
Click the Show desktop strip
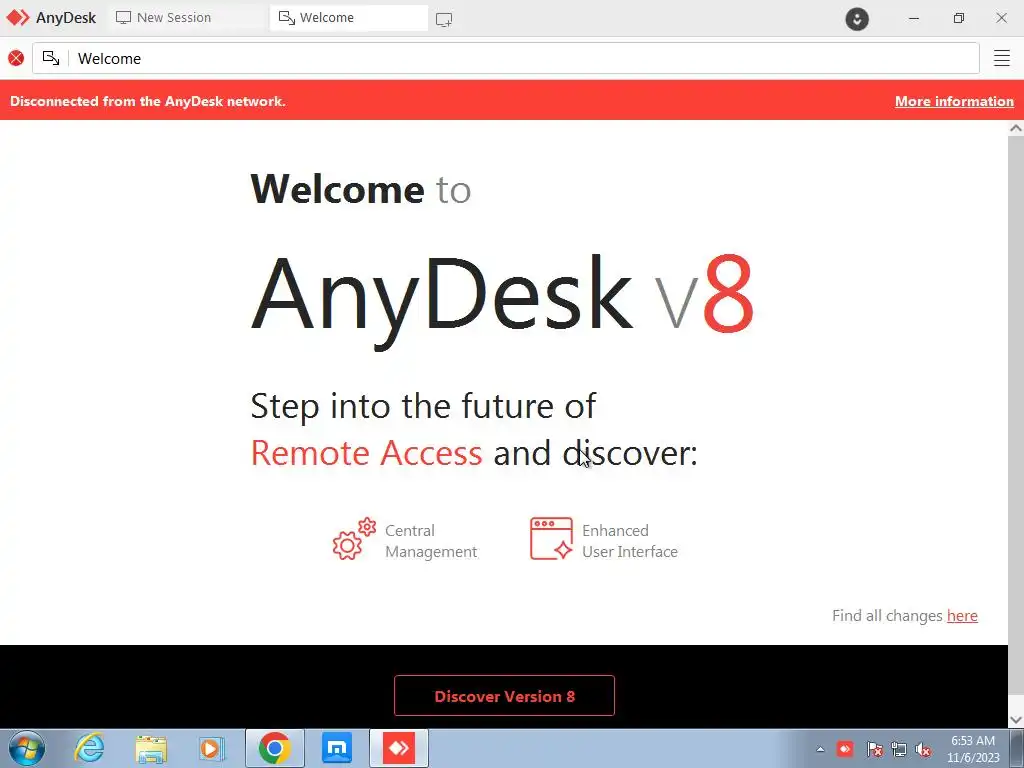[x=1017, y=748]
